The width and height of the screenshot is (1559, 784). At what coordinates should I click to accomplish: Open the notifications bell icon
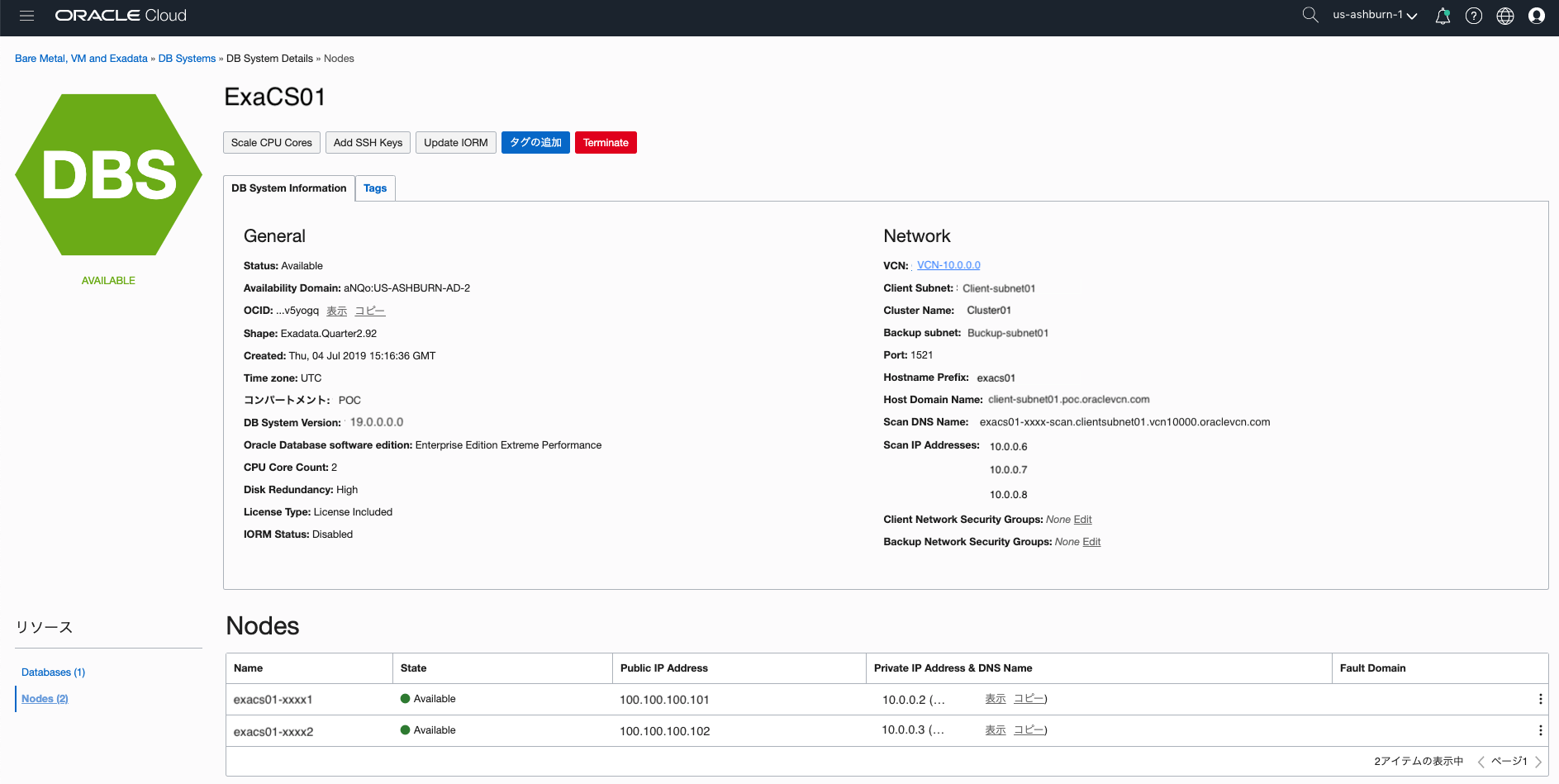(1443, 16)
